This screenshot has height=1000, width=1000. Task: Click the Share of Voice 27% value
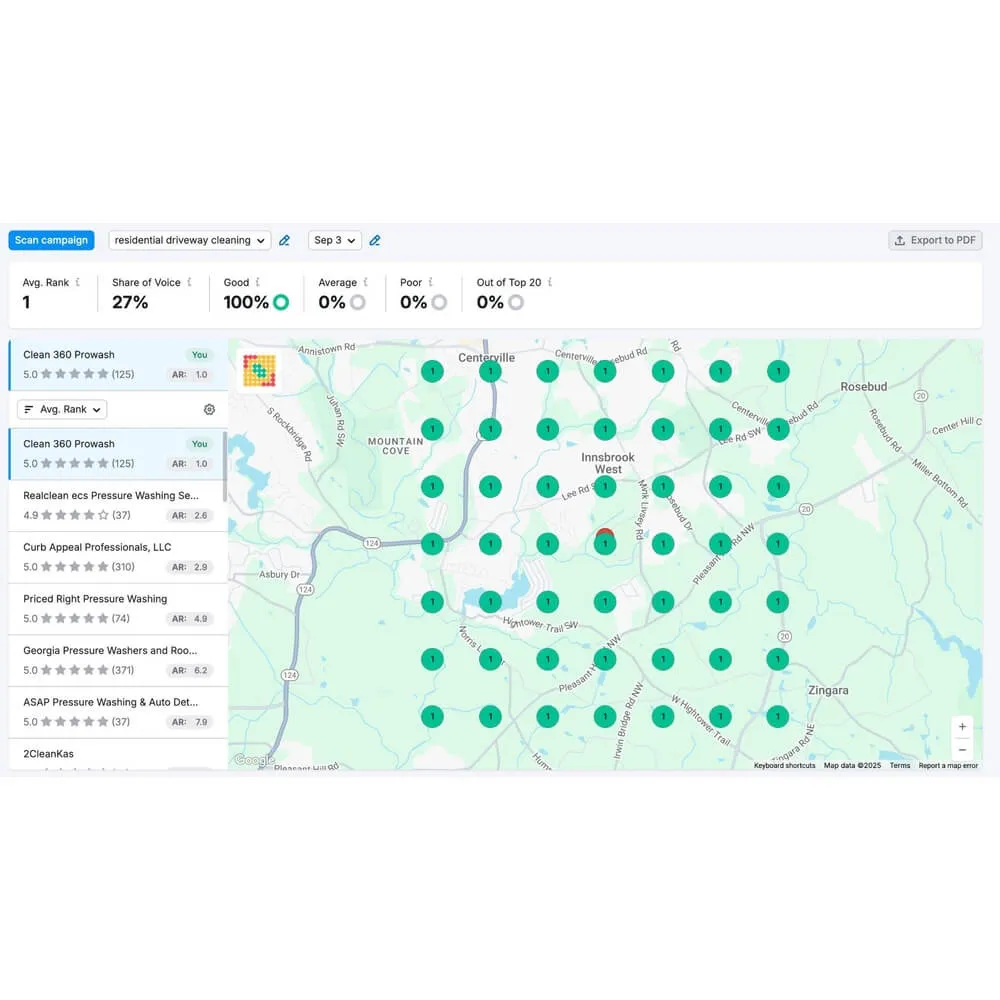pyautogui.click(x=130, y=302)
